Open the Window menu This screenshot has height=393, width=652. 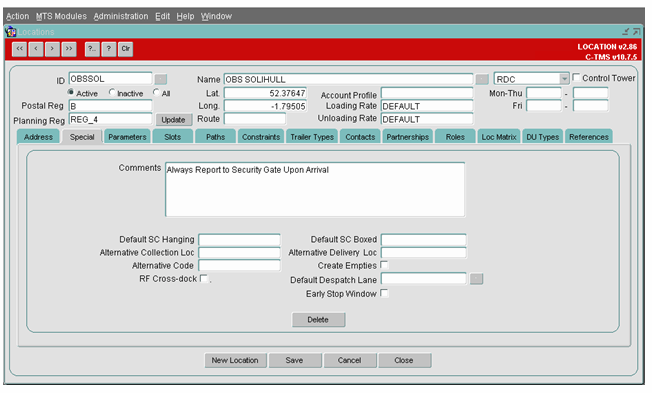pos(216,16)
